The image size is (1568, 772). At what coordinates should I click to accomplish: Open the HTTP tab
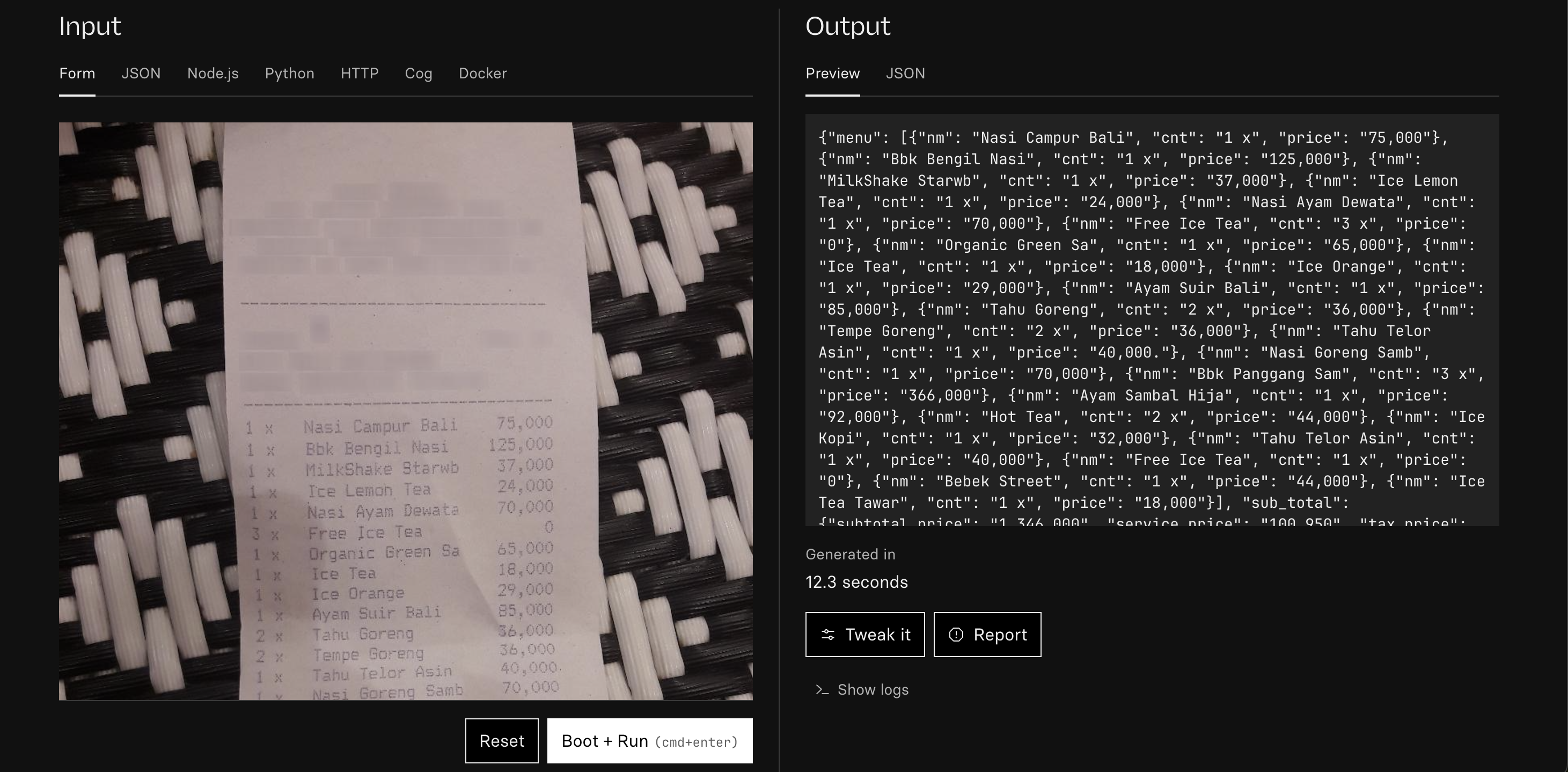(359, 74)
